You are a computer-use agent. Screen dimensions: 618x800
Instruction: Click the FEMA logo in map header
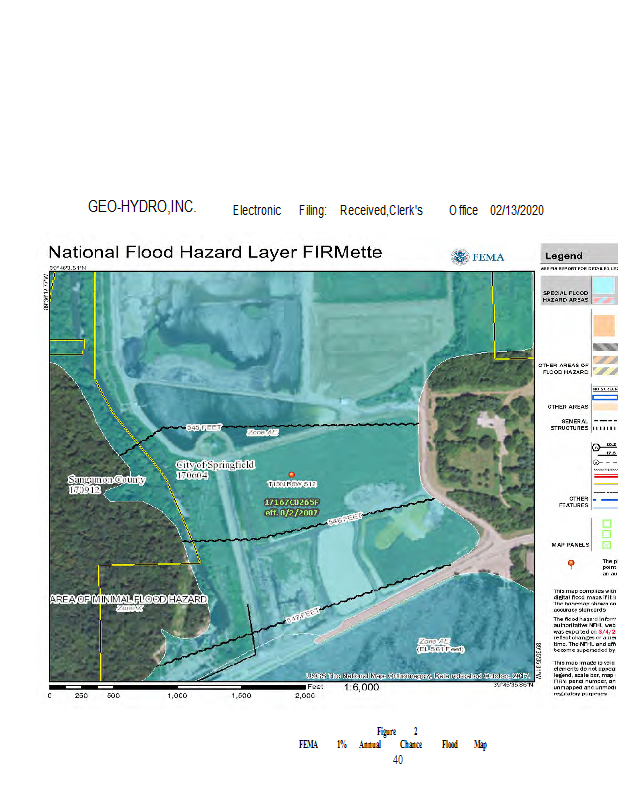478,256
